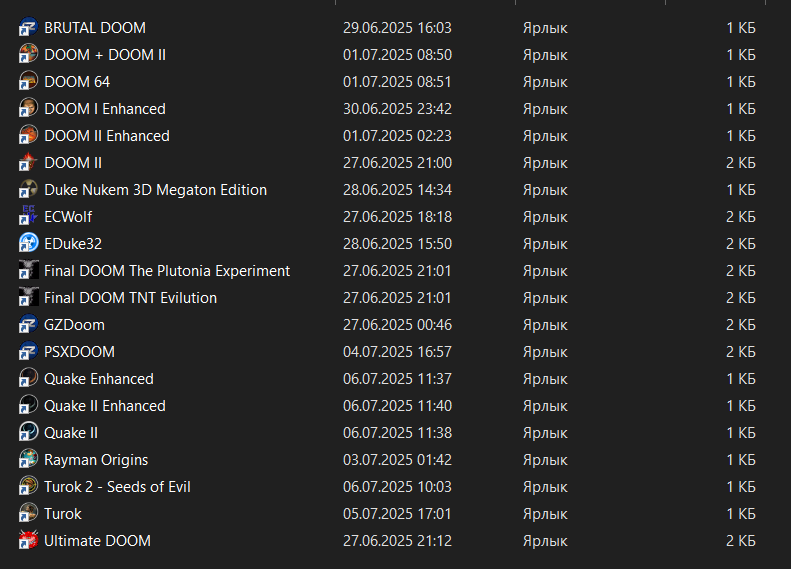Viewport: 791px width, 569px height.
Task: Click the Turok 2 - Seeds of Evil icon
Action: tap(28, 486)
